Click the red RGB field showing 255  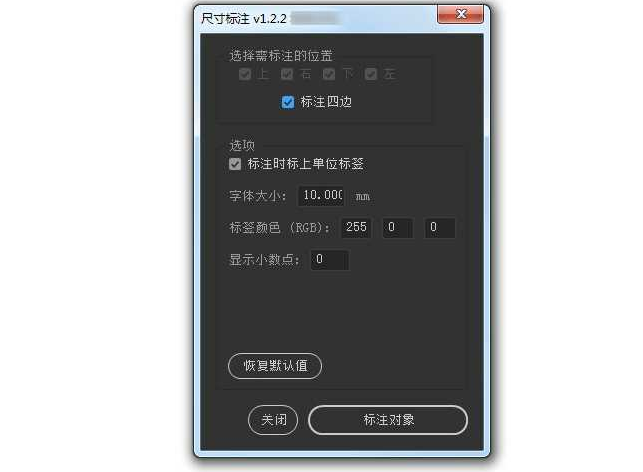coord(356,228)
